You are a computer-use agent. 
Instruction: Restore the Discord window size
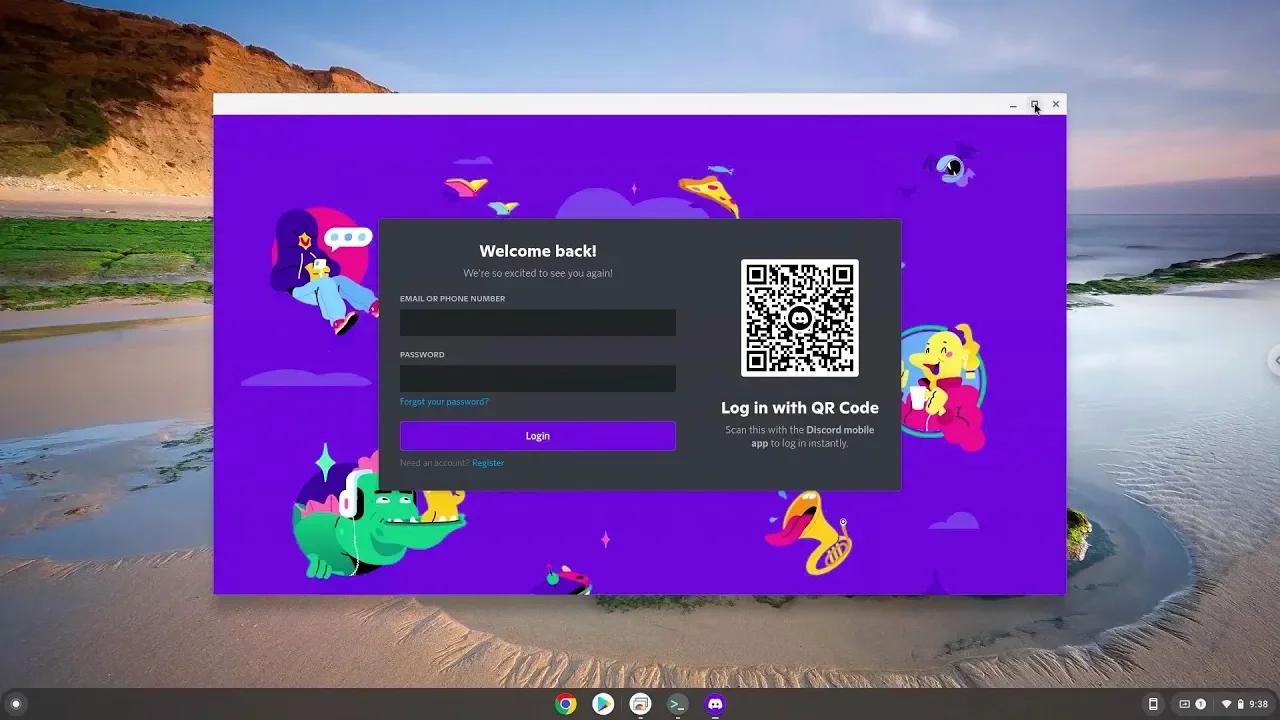tap(1034, 104)
